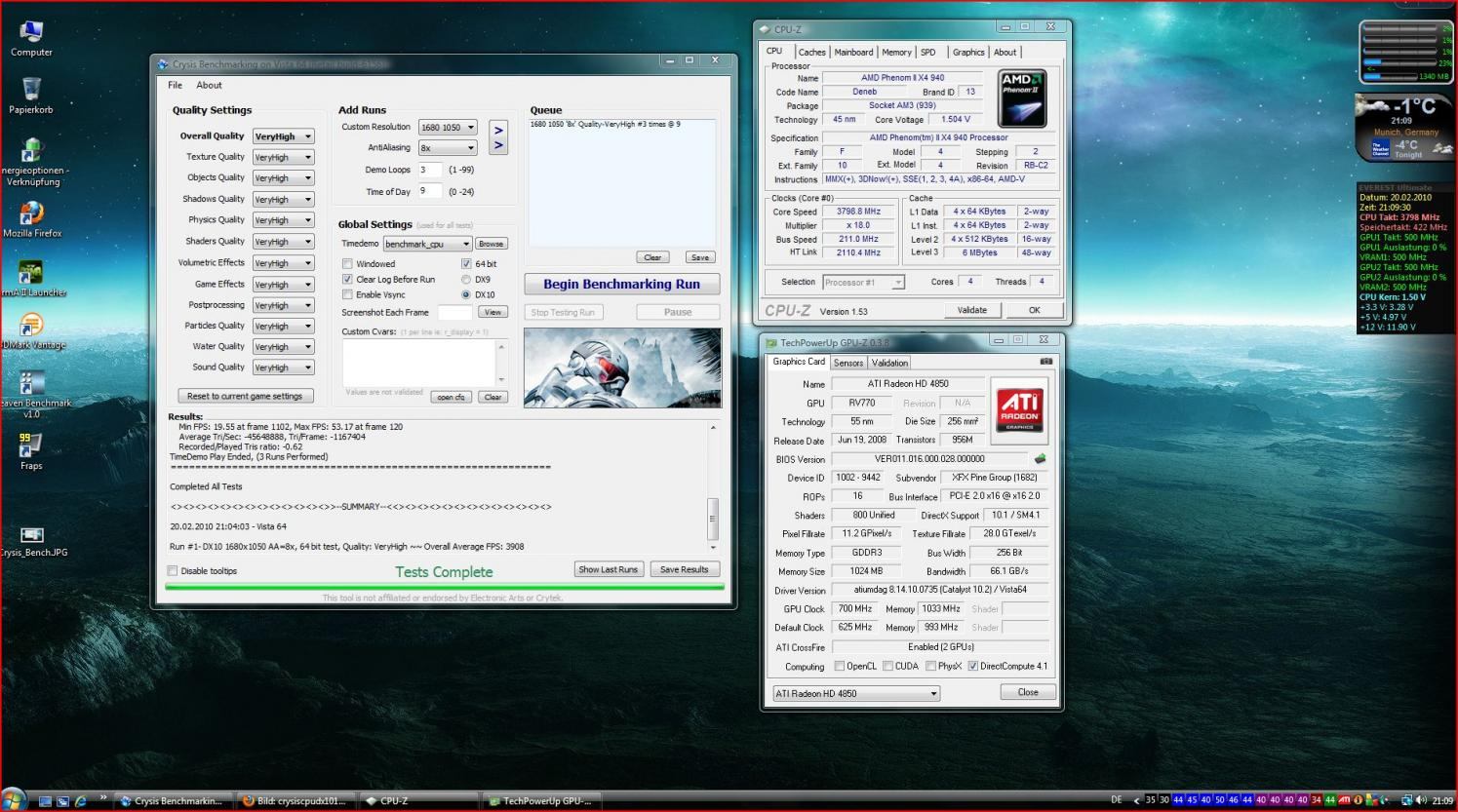Open the Texture Quality dropdown

coord(283,157)
